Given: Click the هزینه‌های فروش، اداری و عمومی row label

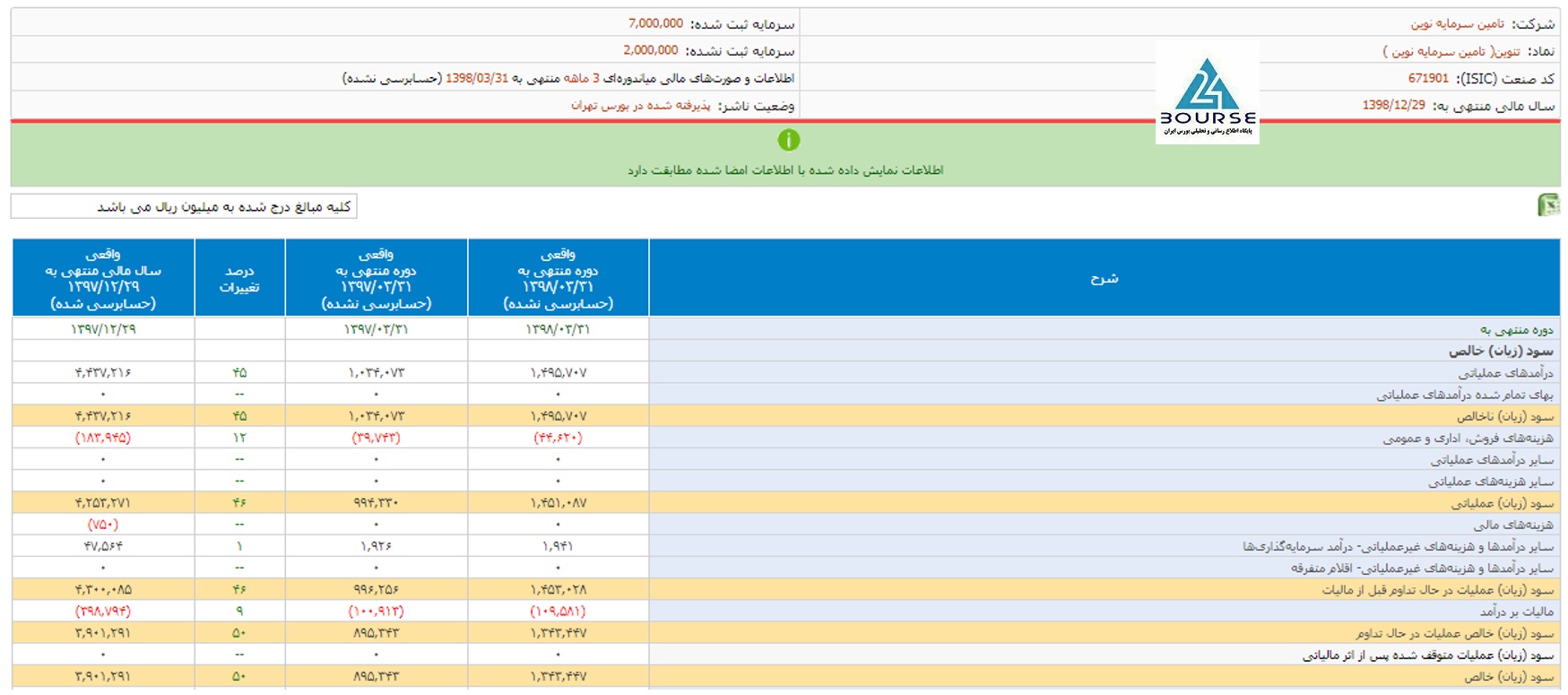Looking at the screenshot, I should tap(1468, 439).
